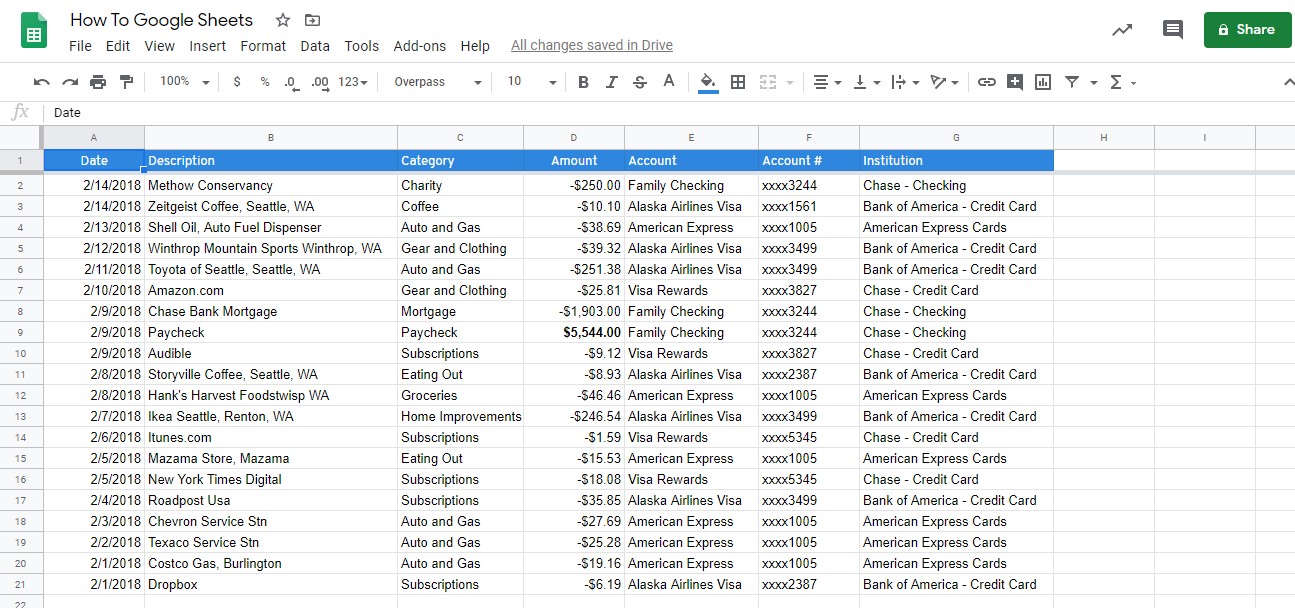Click the select-all corner box
Viewport: 1295px width, 608px height.
pyautogui.click(x=21, y=137)
